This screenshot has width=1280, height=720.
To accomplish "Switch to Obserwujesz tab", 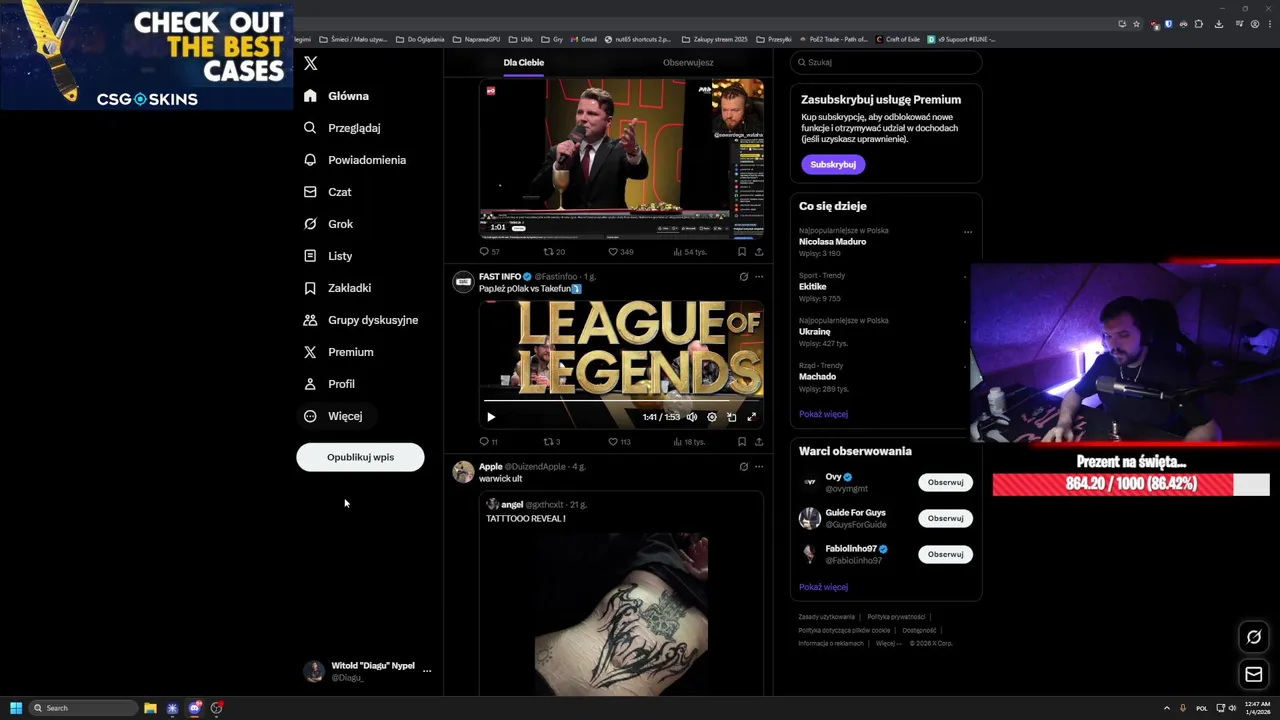I will pos(688,62).
